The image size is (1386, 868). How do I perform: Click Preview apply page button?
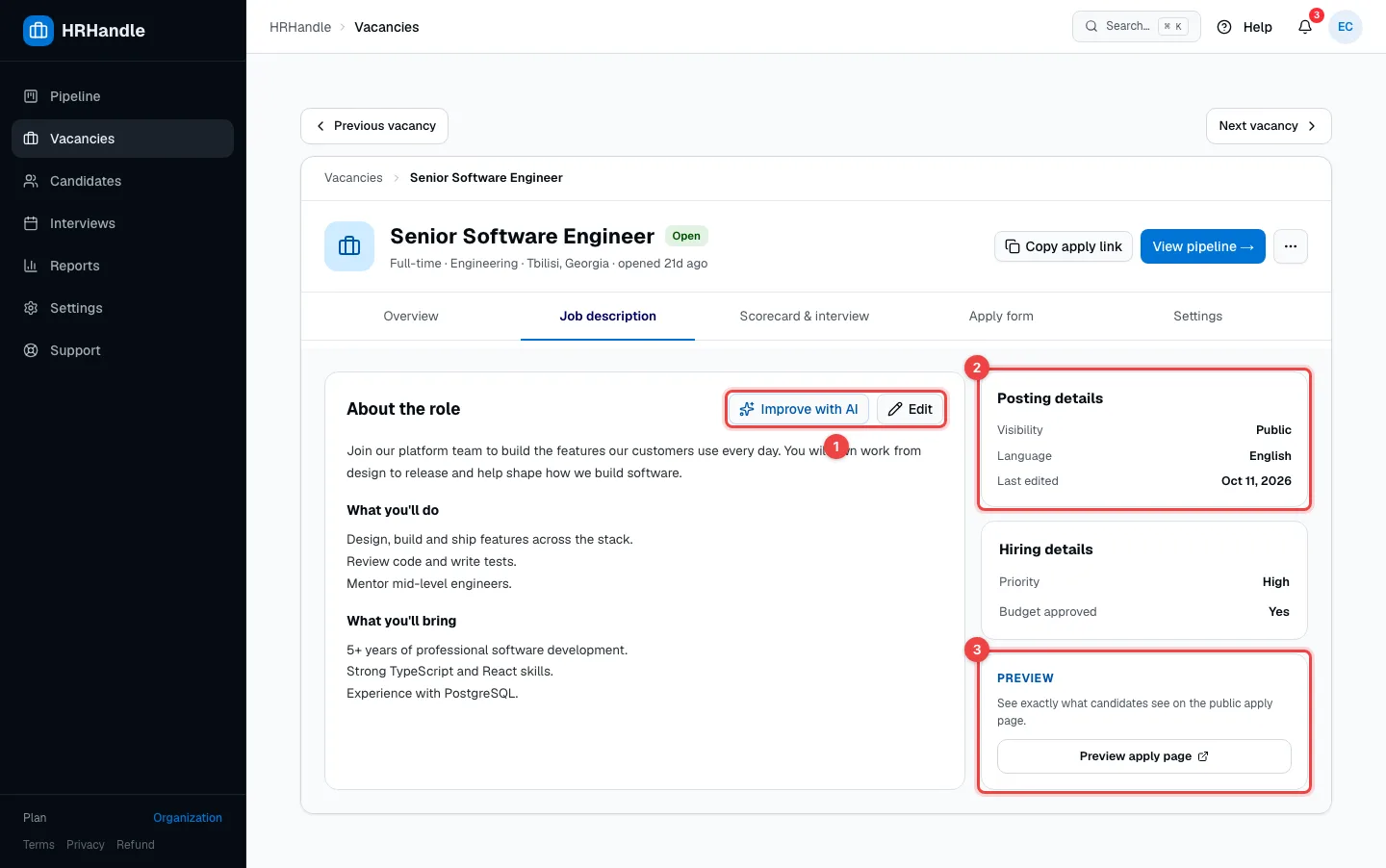pos(1144,756)
